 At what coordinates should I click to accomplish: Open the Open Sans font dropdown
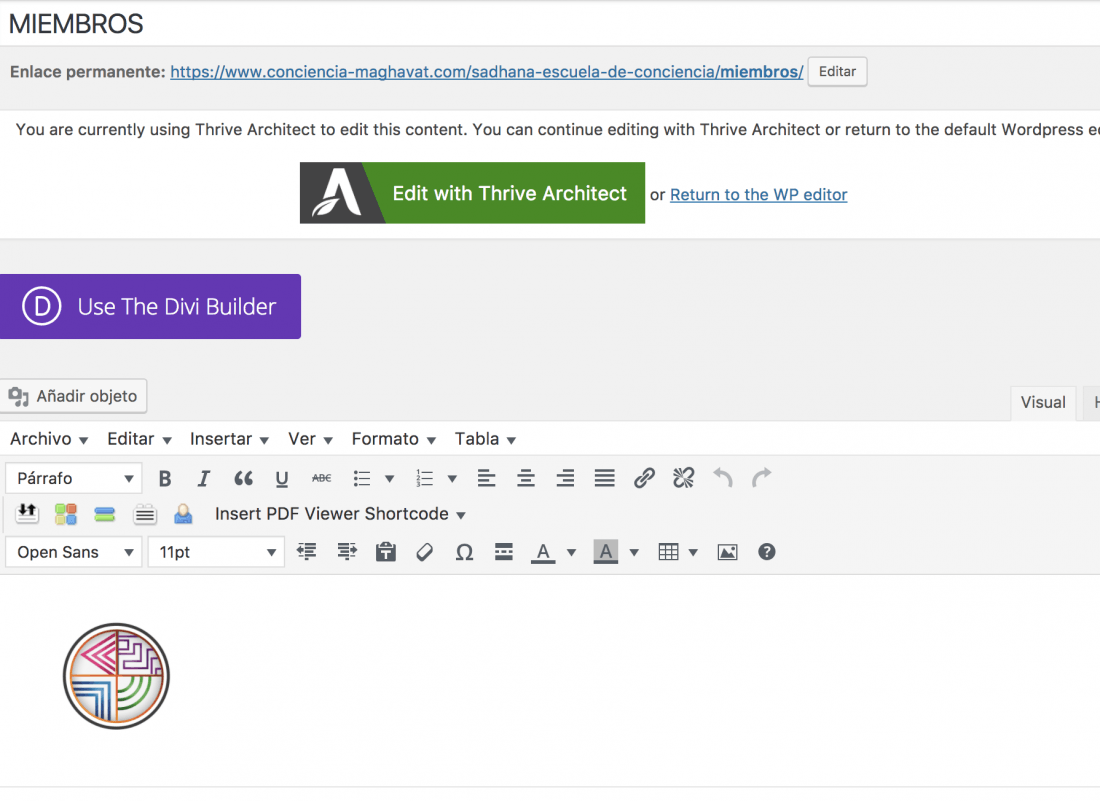74,552
